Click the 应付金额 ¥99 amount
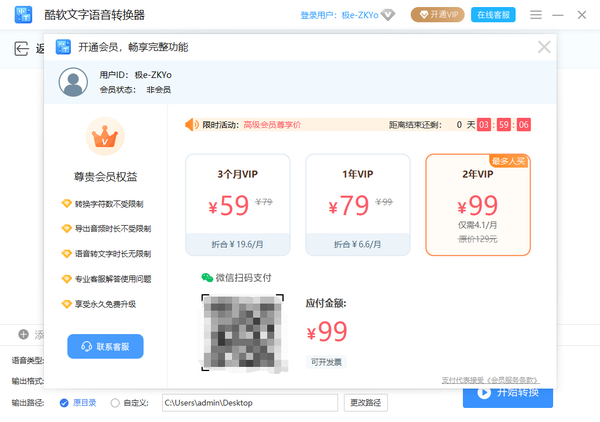The height and width of the screenshot is (422, 600). point(327,331)
